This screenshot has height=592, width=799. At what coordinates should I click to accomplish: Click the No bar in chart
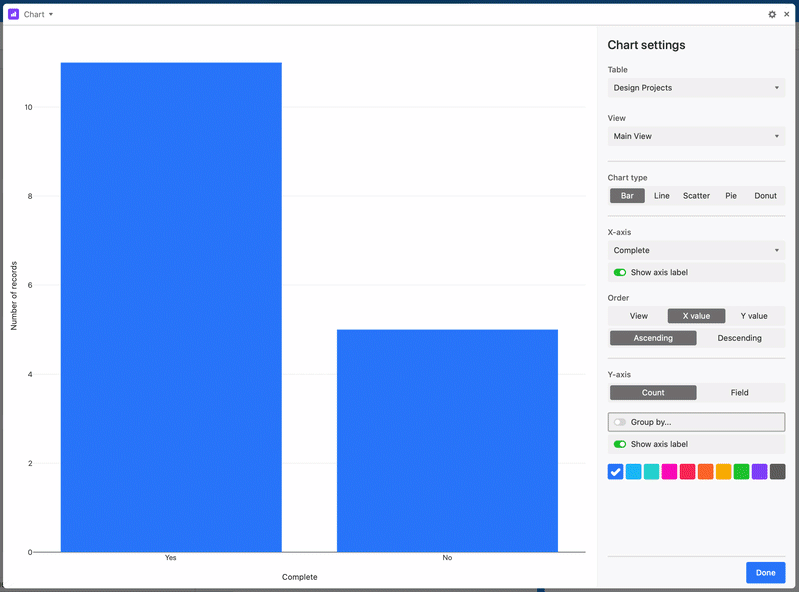click(447, 441)
